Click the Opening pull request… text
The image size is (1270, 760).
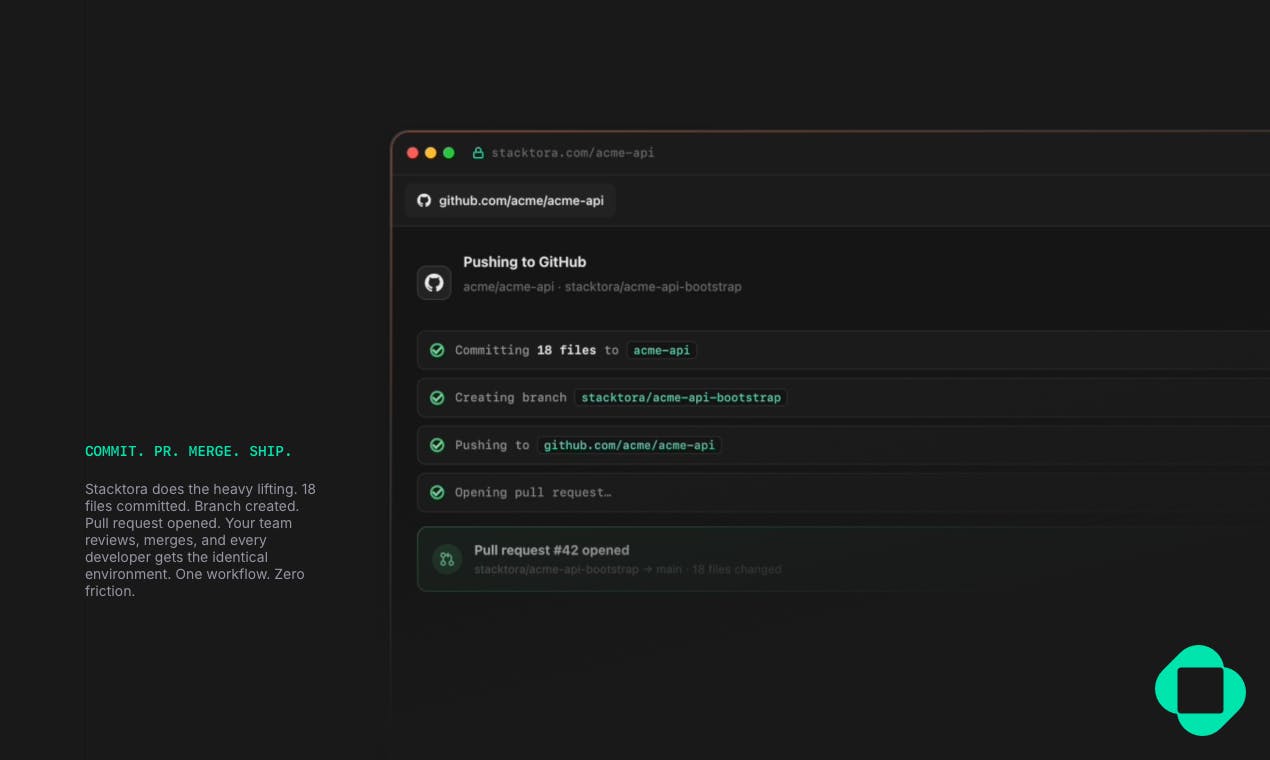click(533, 492)
